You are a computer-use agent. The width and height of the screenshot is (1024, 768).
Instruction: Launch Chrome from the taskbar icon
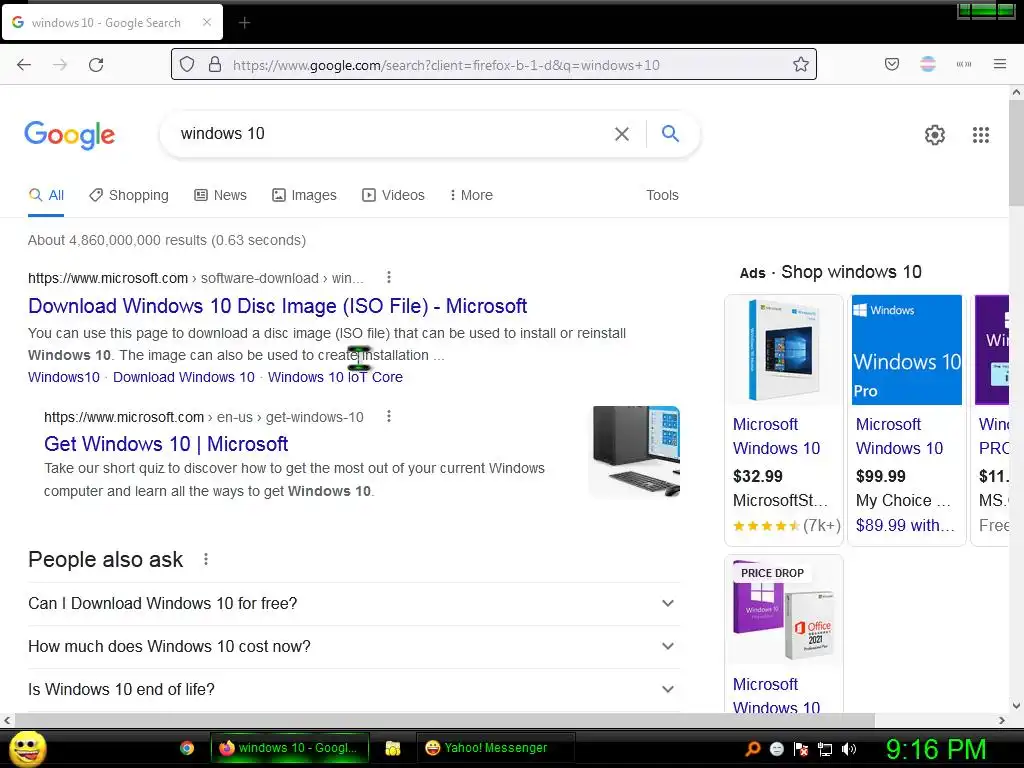pos(187,748)
